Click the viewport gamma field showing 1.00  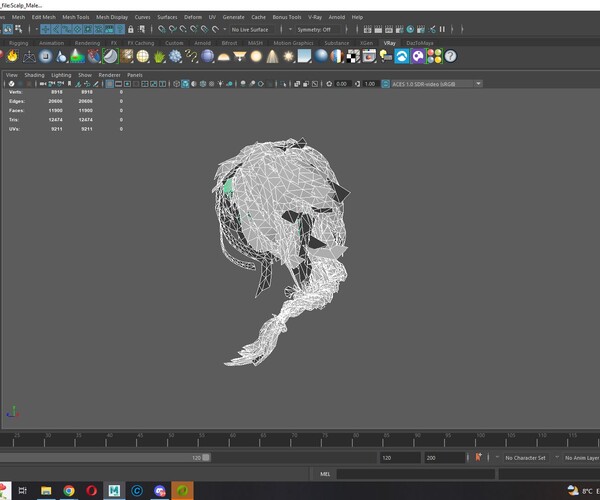(370, 84)
